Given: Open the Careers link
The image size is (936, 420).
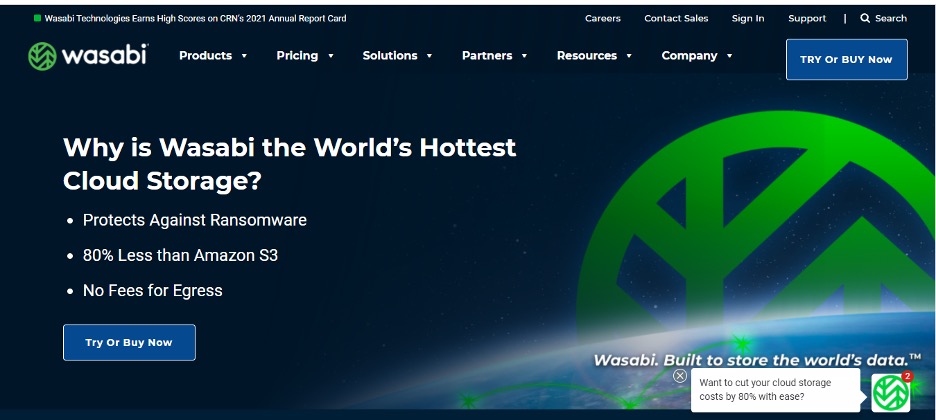Looking at the screenshot, I should pos(602,18).
